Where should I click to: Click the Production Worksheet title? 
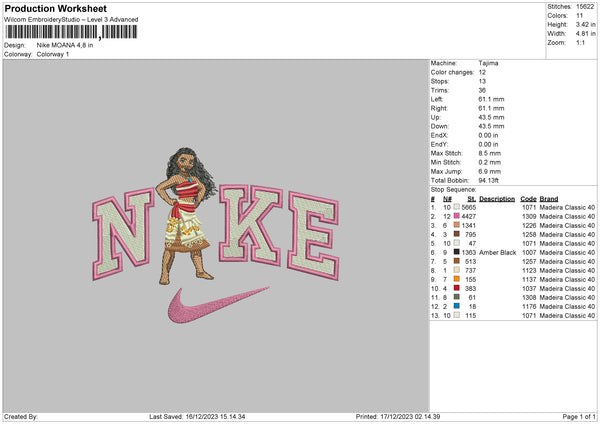[56, 8]
